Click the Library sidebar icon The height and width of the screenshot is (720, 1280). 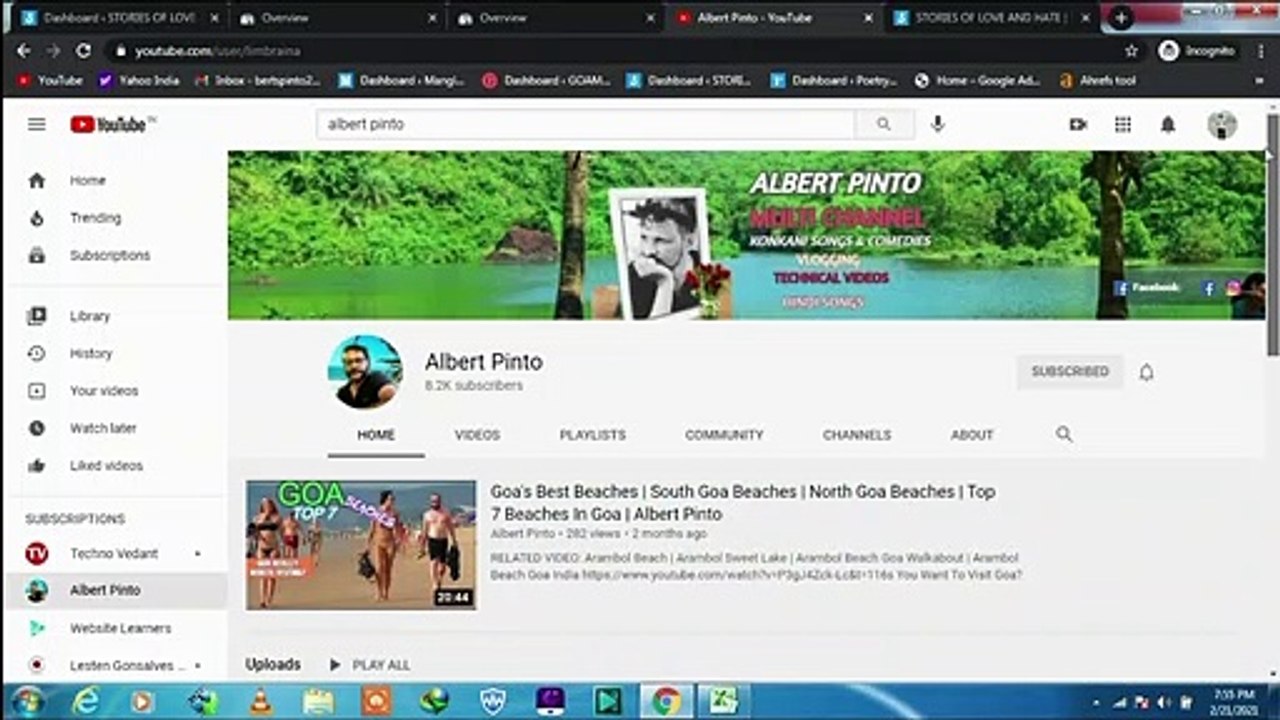(37, 316)
